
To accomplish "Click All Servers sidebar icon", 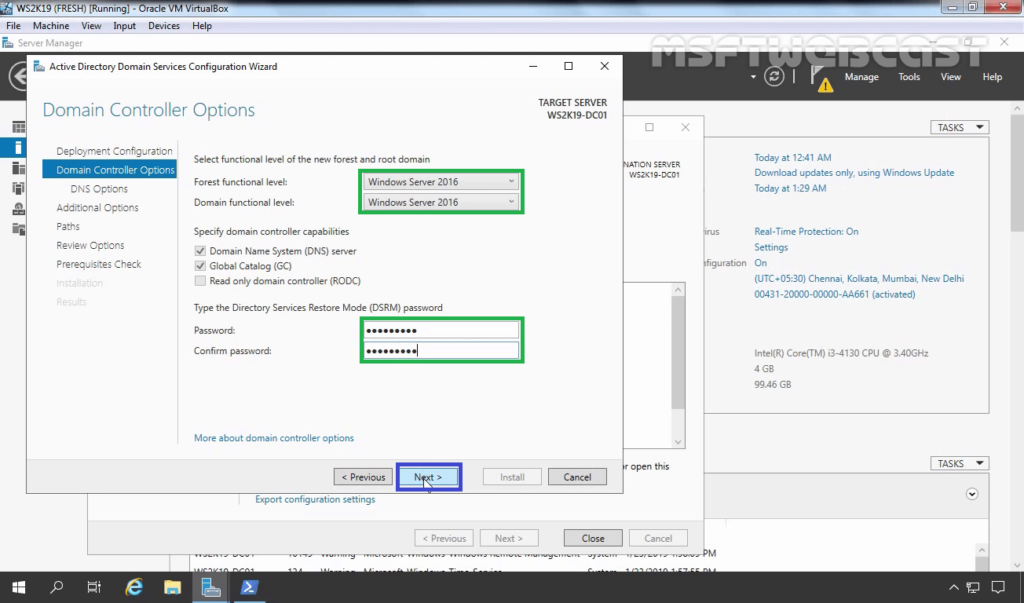I will point(18,169).
